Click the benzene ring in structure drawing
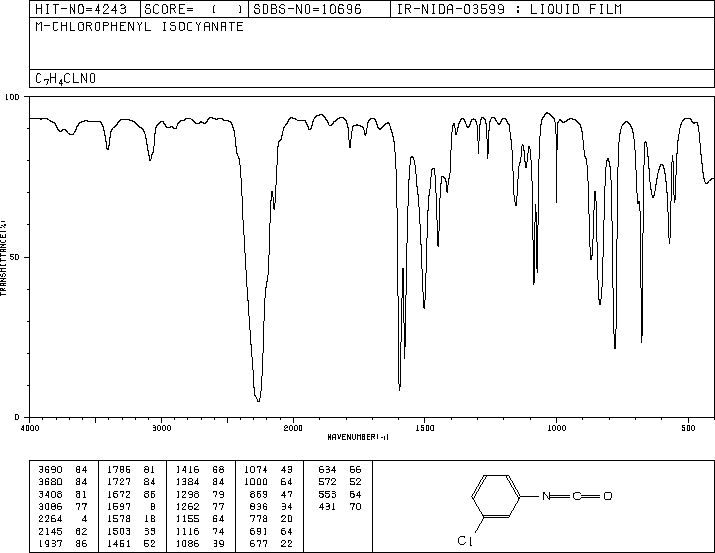715x553 pixels. (x=496, y=496)
